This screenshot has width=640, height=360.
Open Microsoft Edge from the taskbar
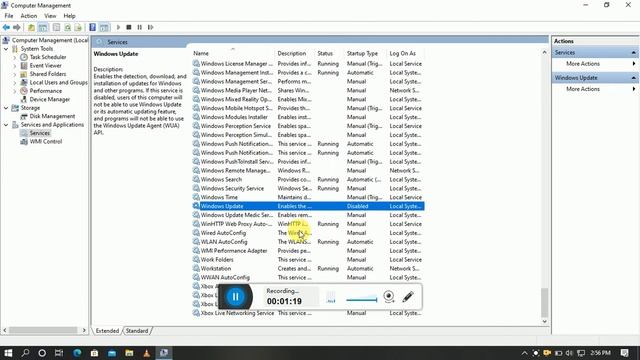77,353
